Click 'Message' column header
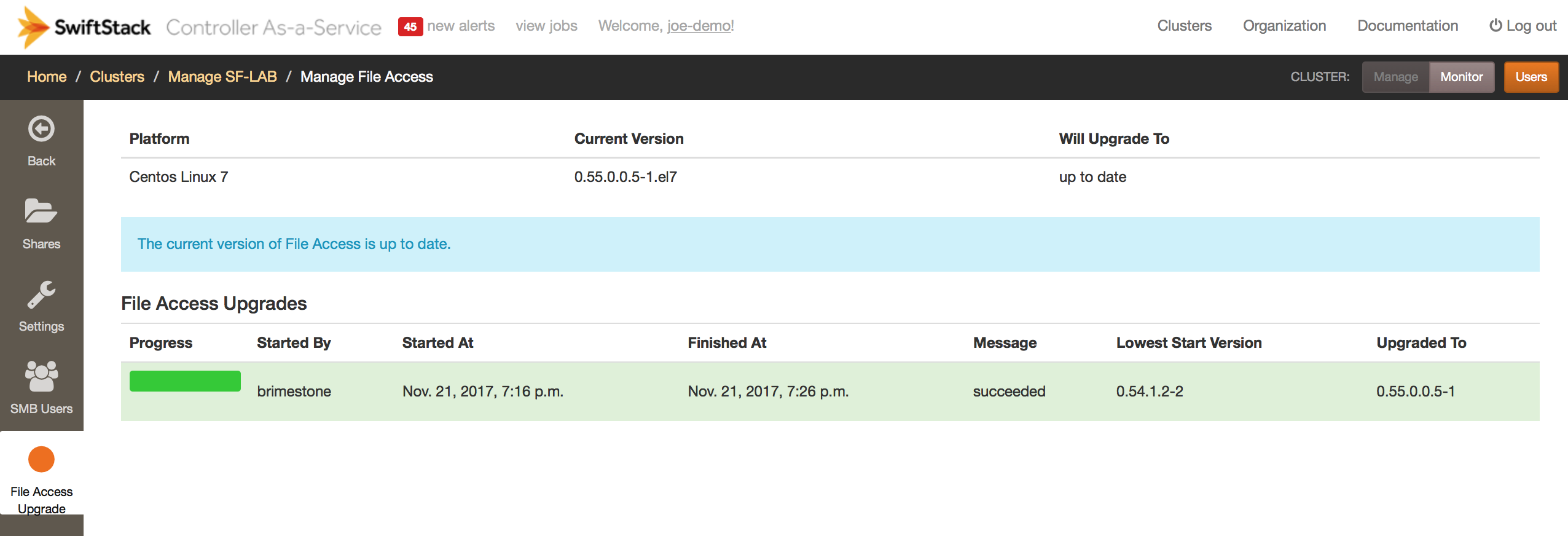Screen dimensions: 1568x536 coord(1005,343)
